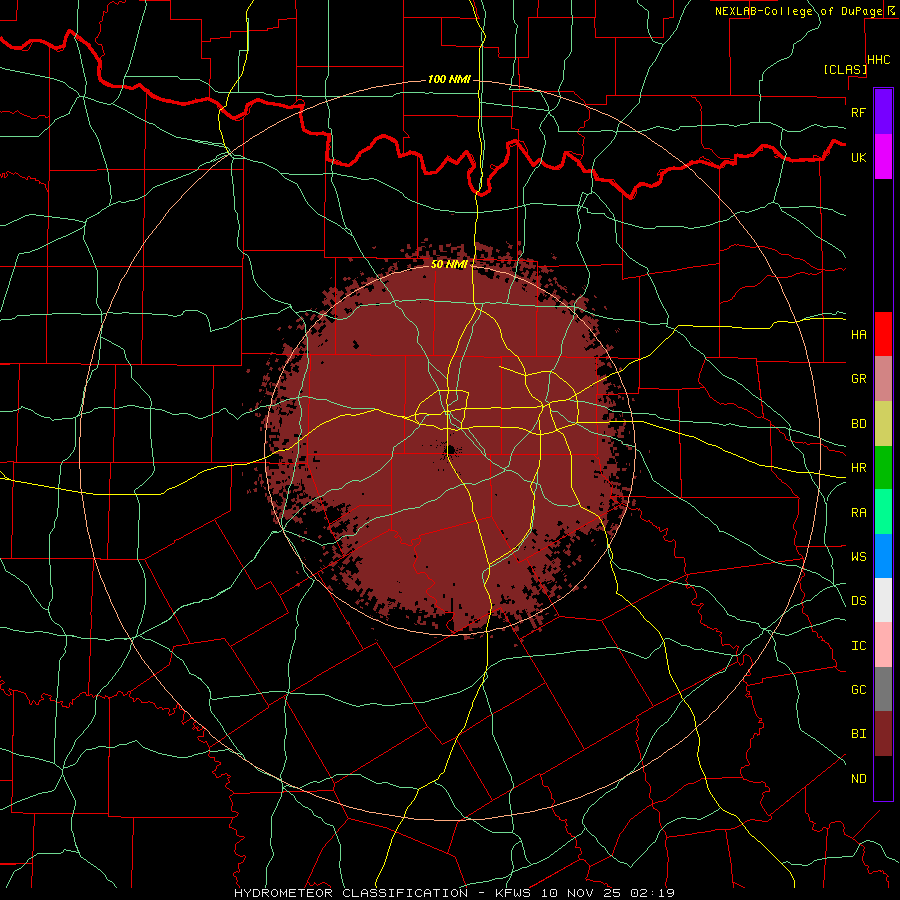Click the "10 NOV 25" date text
The image size is (900, 900).
581,893
